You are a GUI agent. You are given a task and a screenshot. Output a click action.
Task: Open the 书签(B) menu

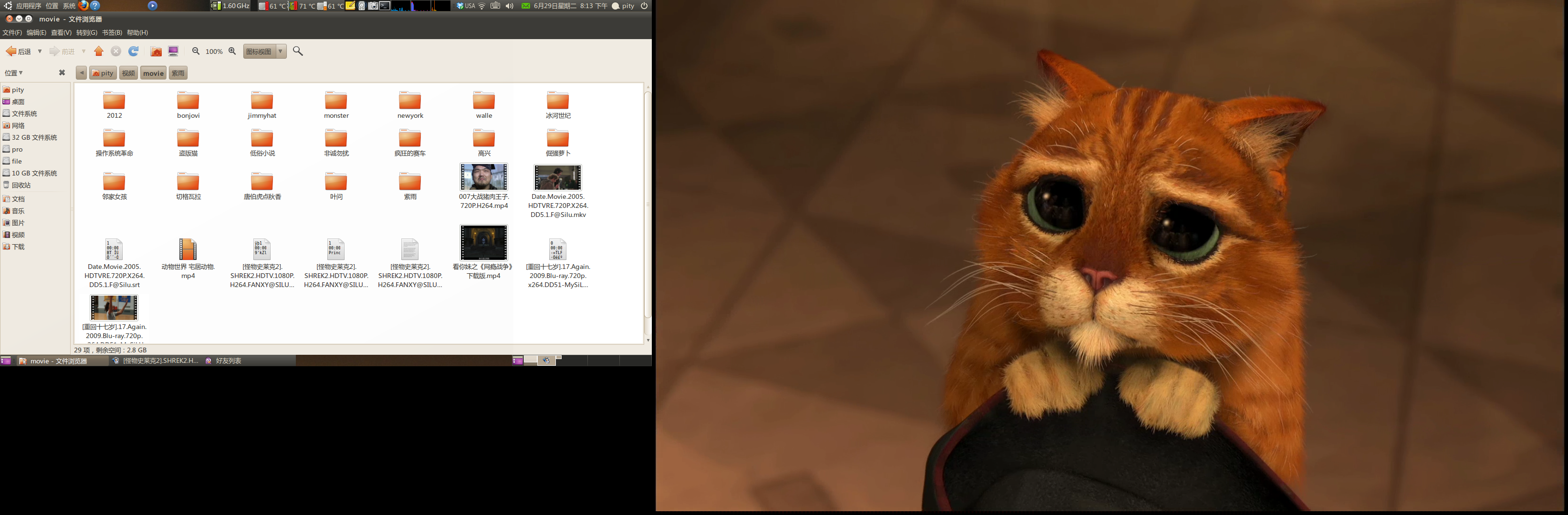[112, 33]
